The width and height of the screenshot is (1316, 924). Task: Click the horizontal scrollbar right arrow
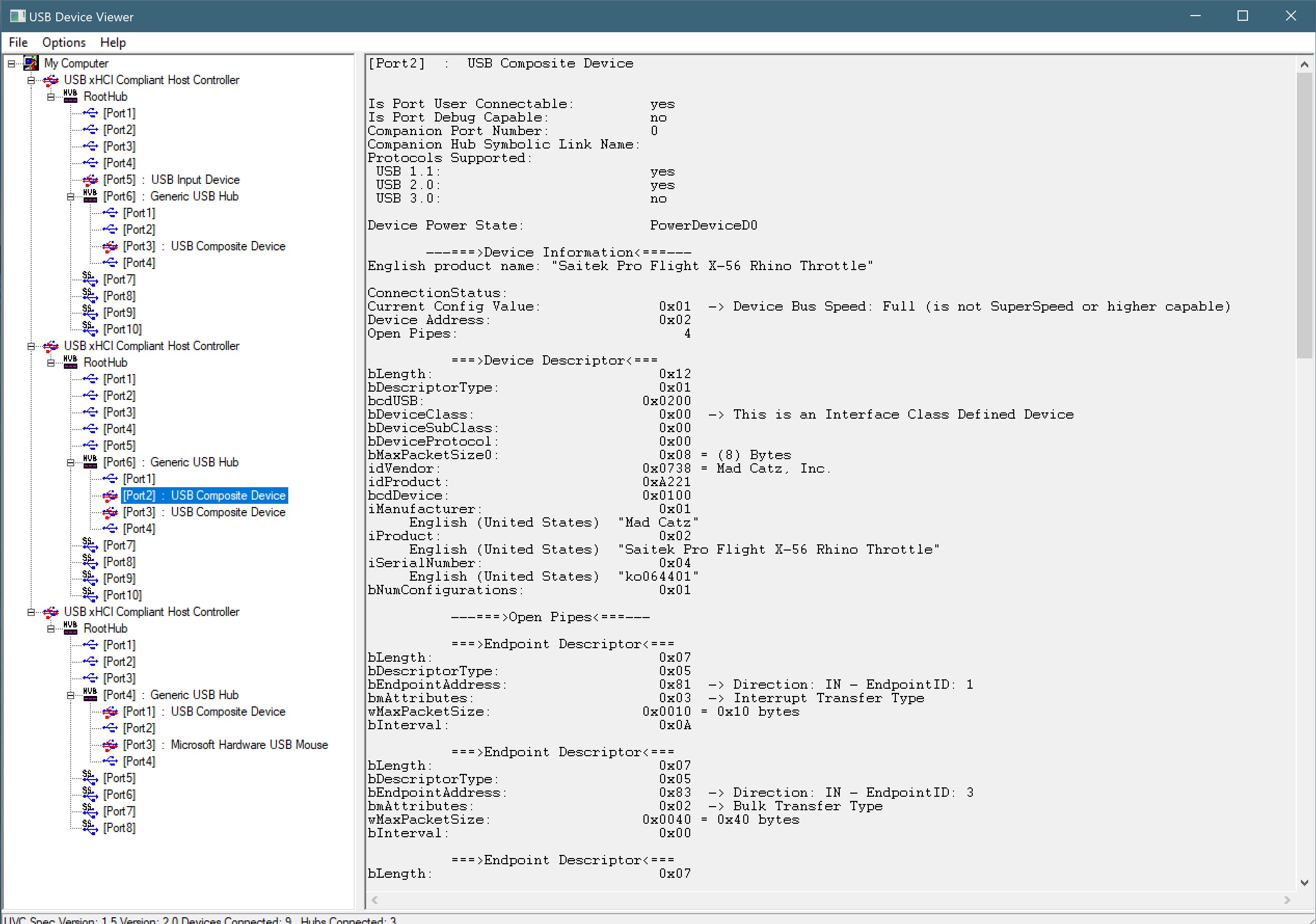[x=1287, y=900]
